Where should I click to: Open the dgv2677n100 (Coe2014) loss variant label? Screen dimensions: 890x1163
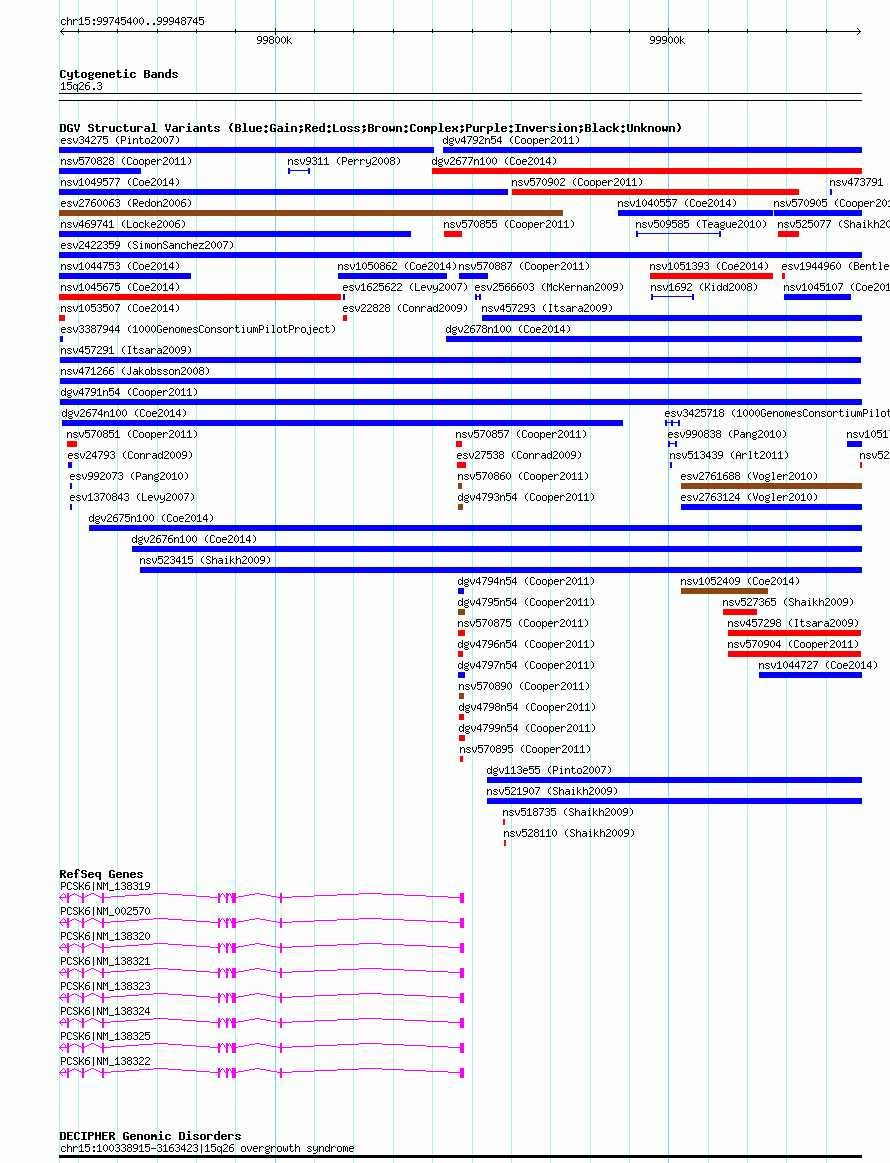tap(494, 161)
